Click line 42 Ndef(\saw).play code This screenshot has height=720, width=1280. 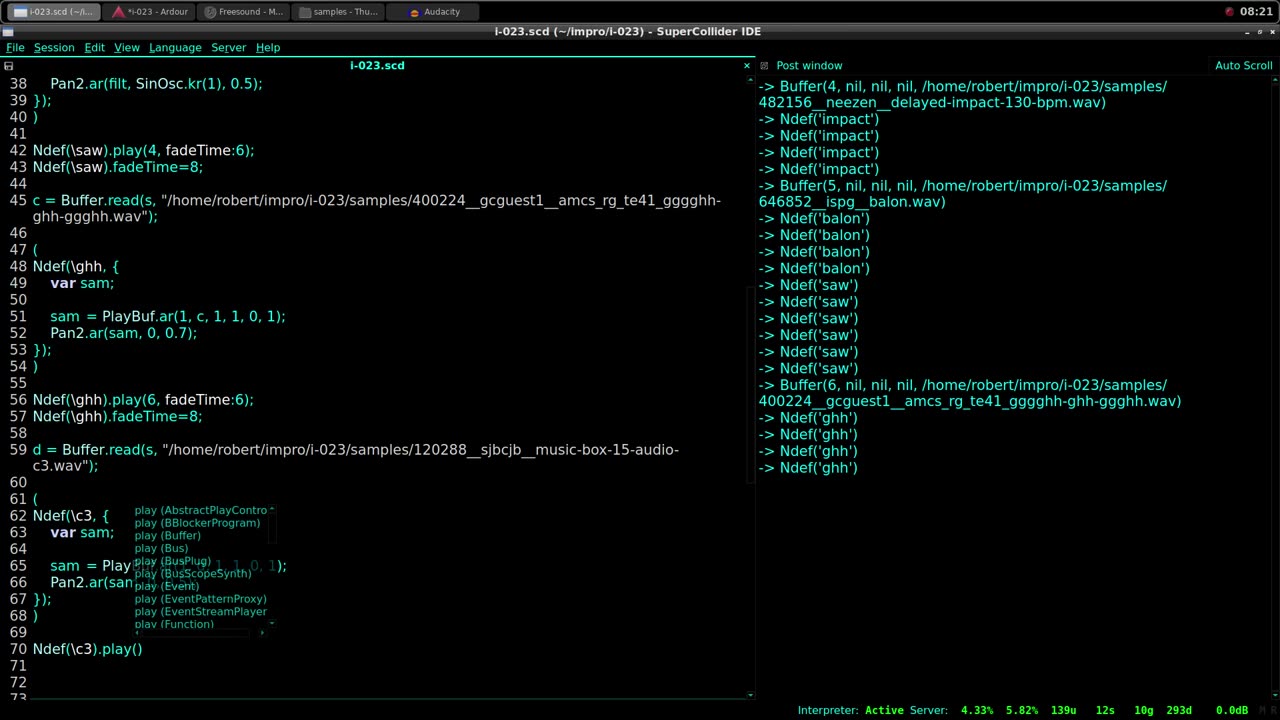point(143,150)
